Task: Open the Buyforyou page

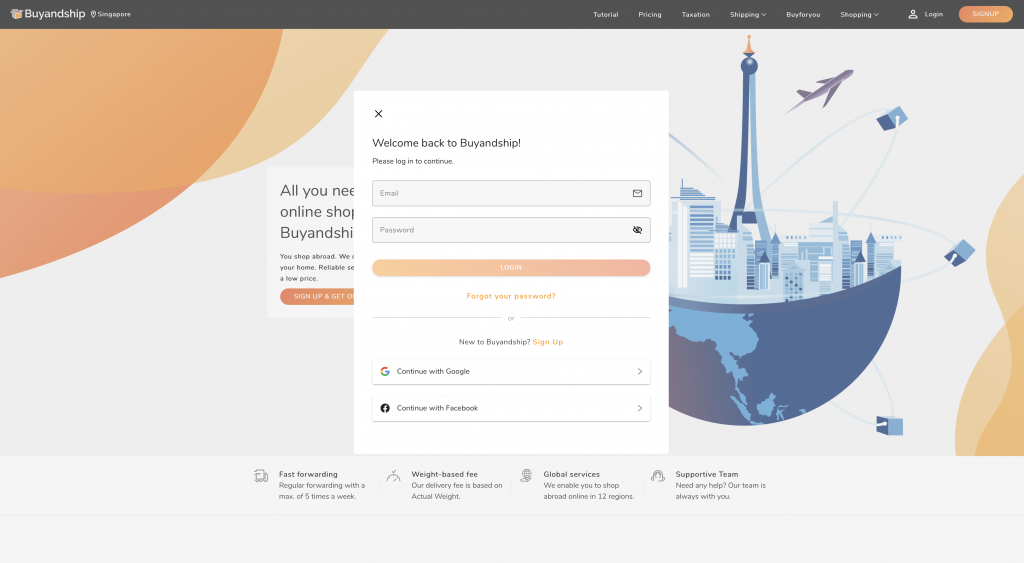Action: 803,14
